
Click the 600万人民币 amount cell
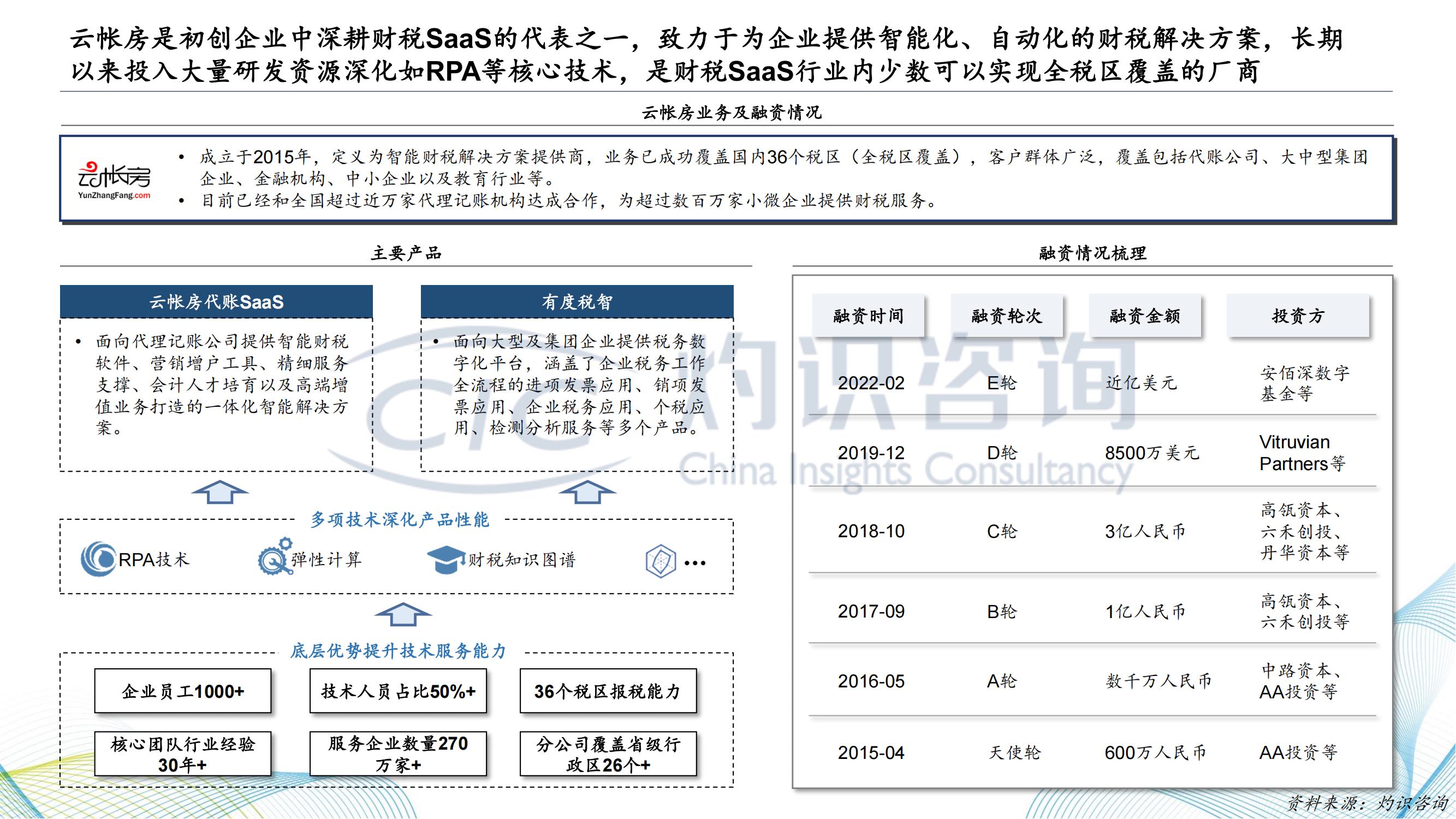coord(1155,753)
